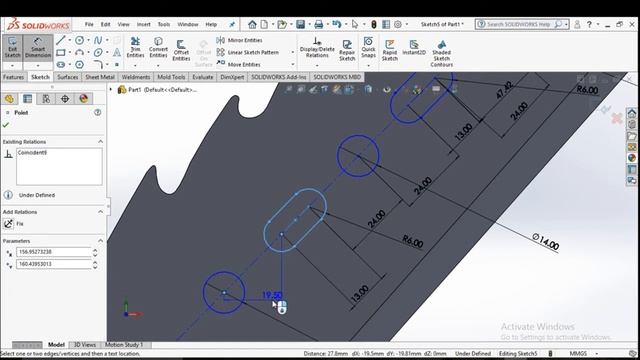Open the Tools menu

(164, 24)
